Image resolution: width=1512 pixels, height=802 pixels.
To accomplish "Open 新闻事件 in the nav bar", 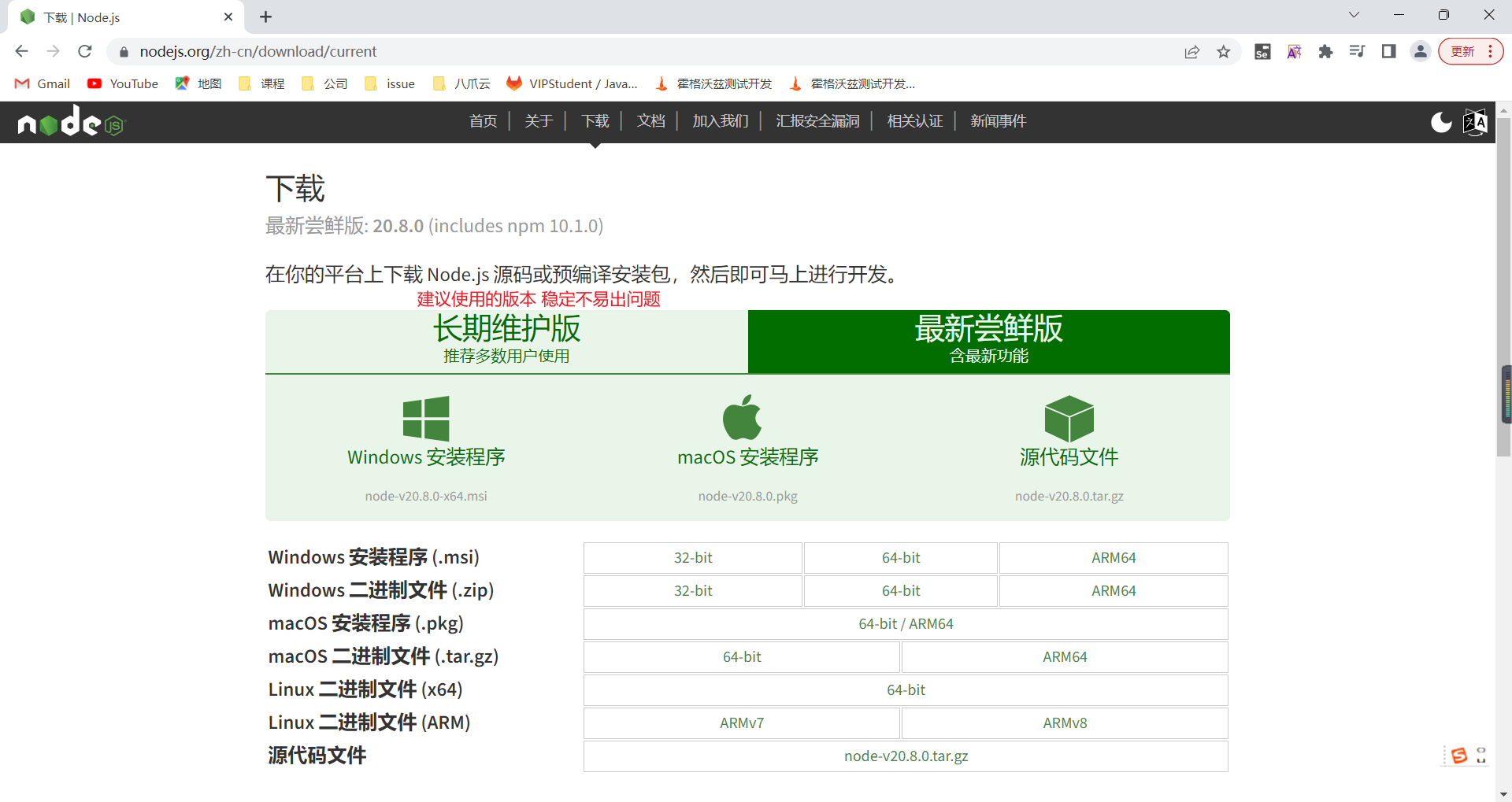I will pos(999,120).
